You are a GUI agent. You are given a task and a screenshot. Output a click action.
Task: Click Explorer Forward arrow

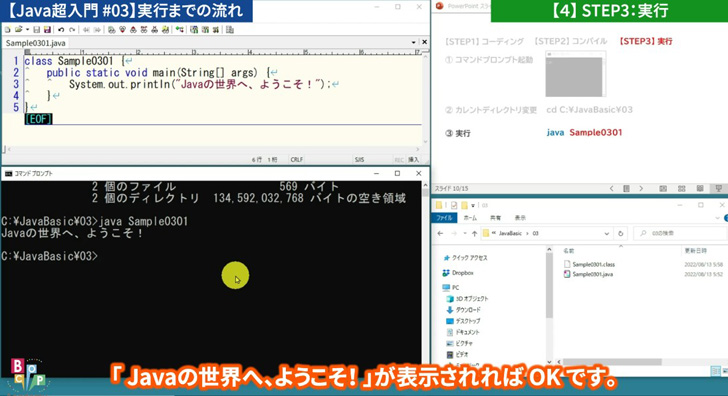pyautogui.click(x=454, y=234)
